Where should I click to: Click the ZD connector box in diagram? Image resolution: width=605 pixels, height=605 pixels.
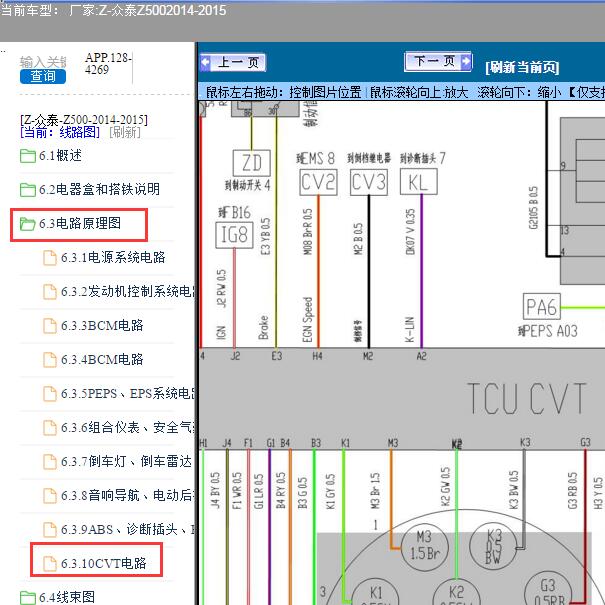[252, 163]
